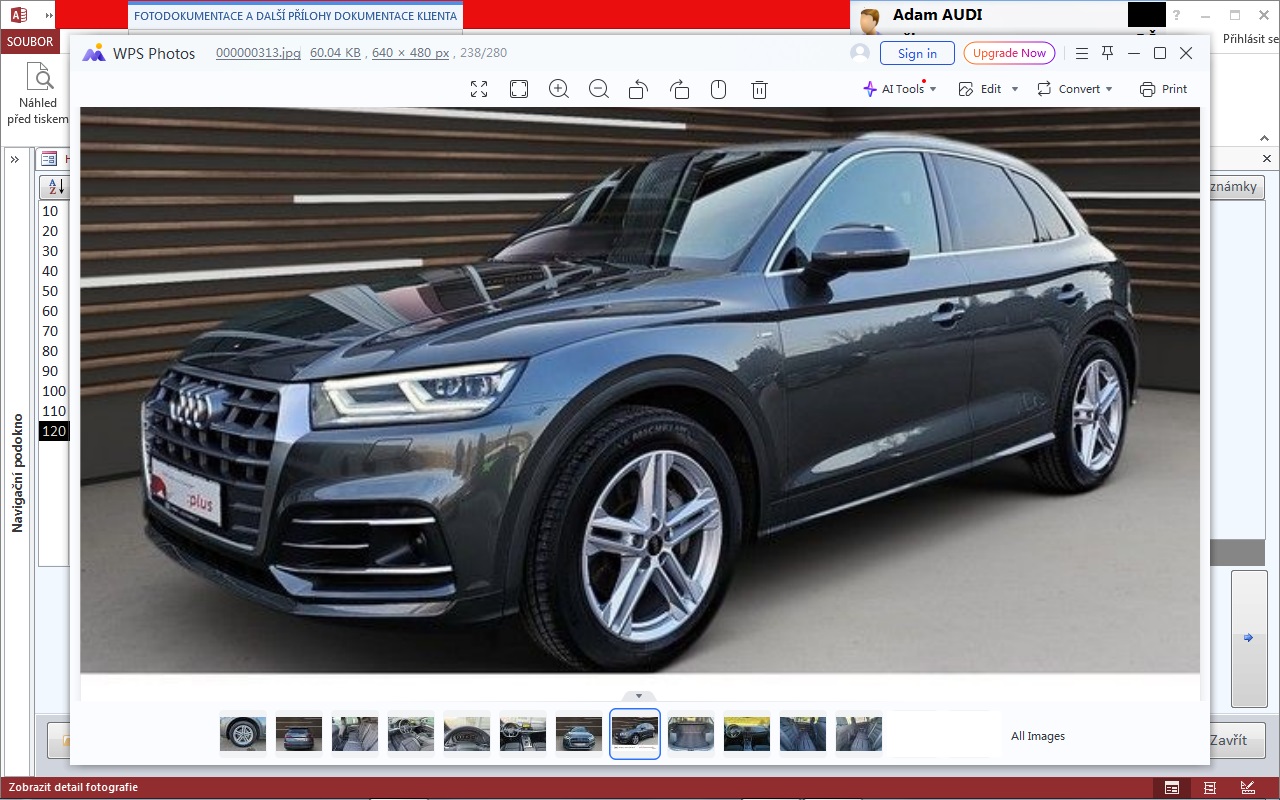This screenshot has width=1280, height=800.
Task: Select the wheel close-up thumbnail
Action: click(243, 734)
